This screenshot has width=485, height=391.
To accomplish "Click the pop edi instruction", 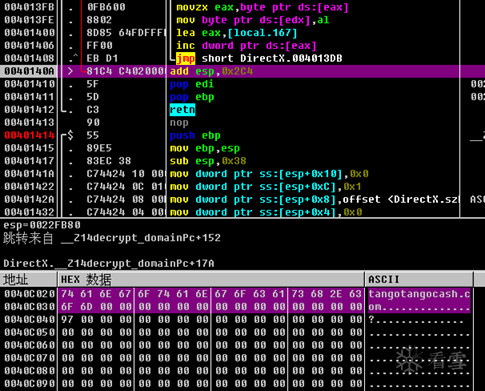I will (x=192, y=84).
